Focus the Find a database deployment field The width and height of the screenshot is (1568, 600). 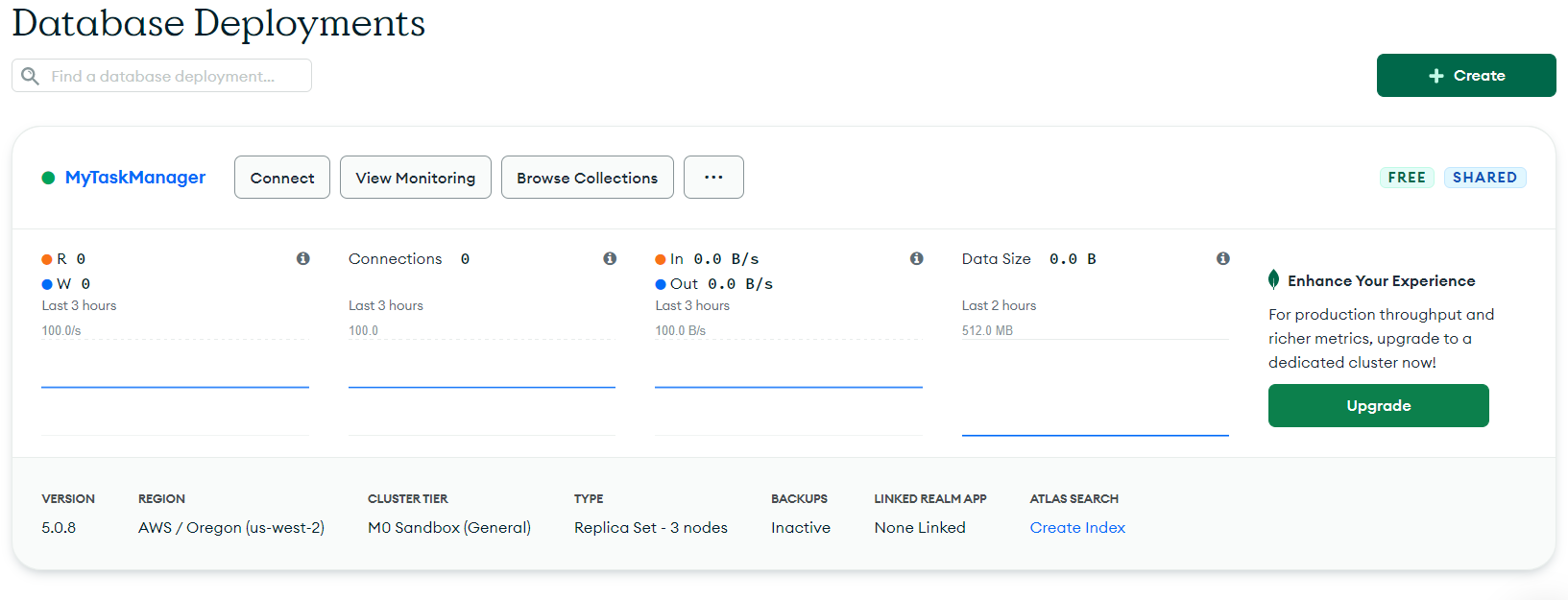(x=161, y=76)
